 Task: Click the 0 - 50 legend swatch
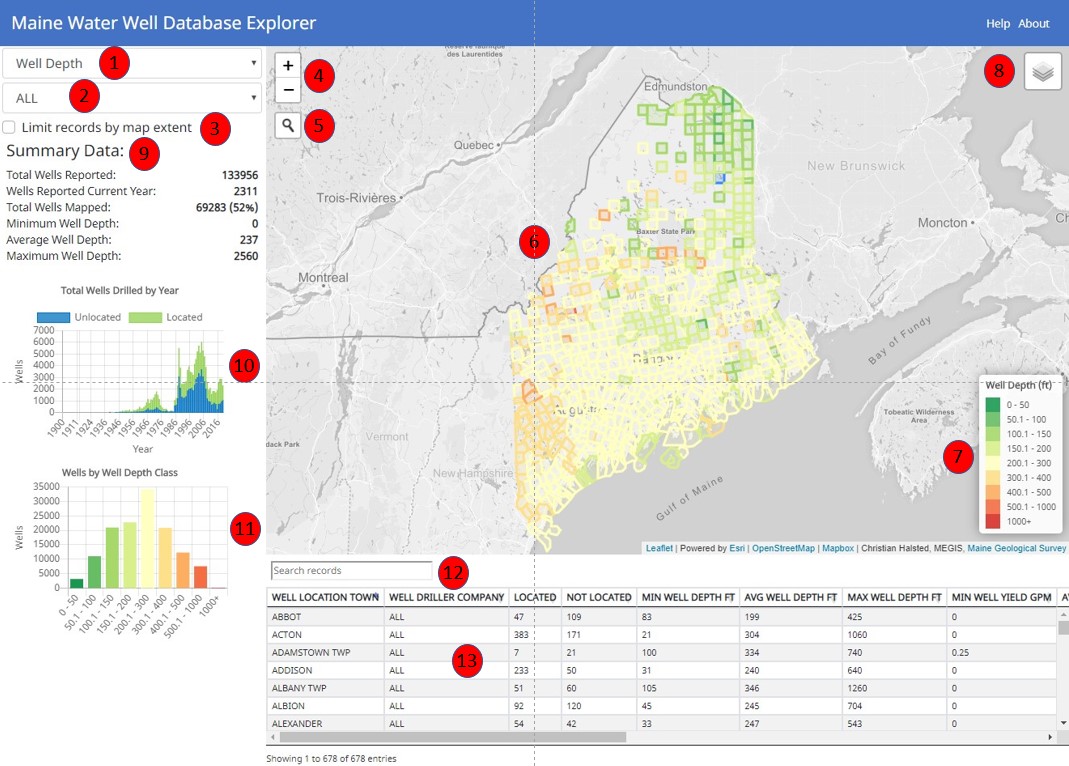click(x=992, y=404)
